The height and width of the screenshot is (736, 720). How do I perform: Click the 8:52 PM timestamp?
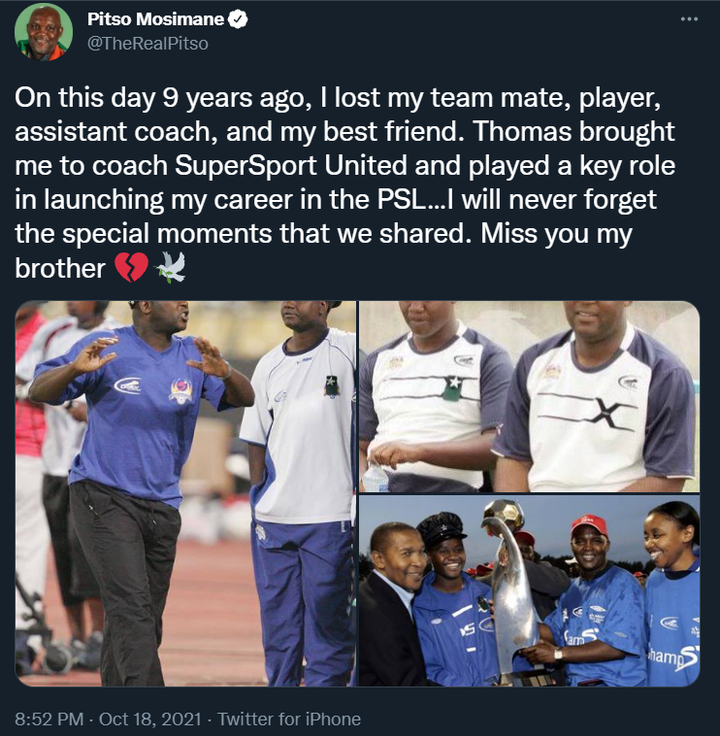point(49,719)
